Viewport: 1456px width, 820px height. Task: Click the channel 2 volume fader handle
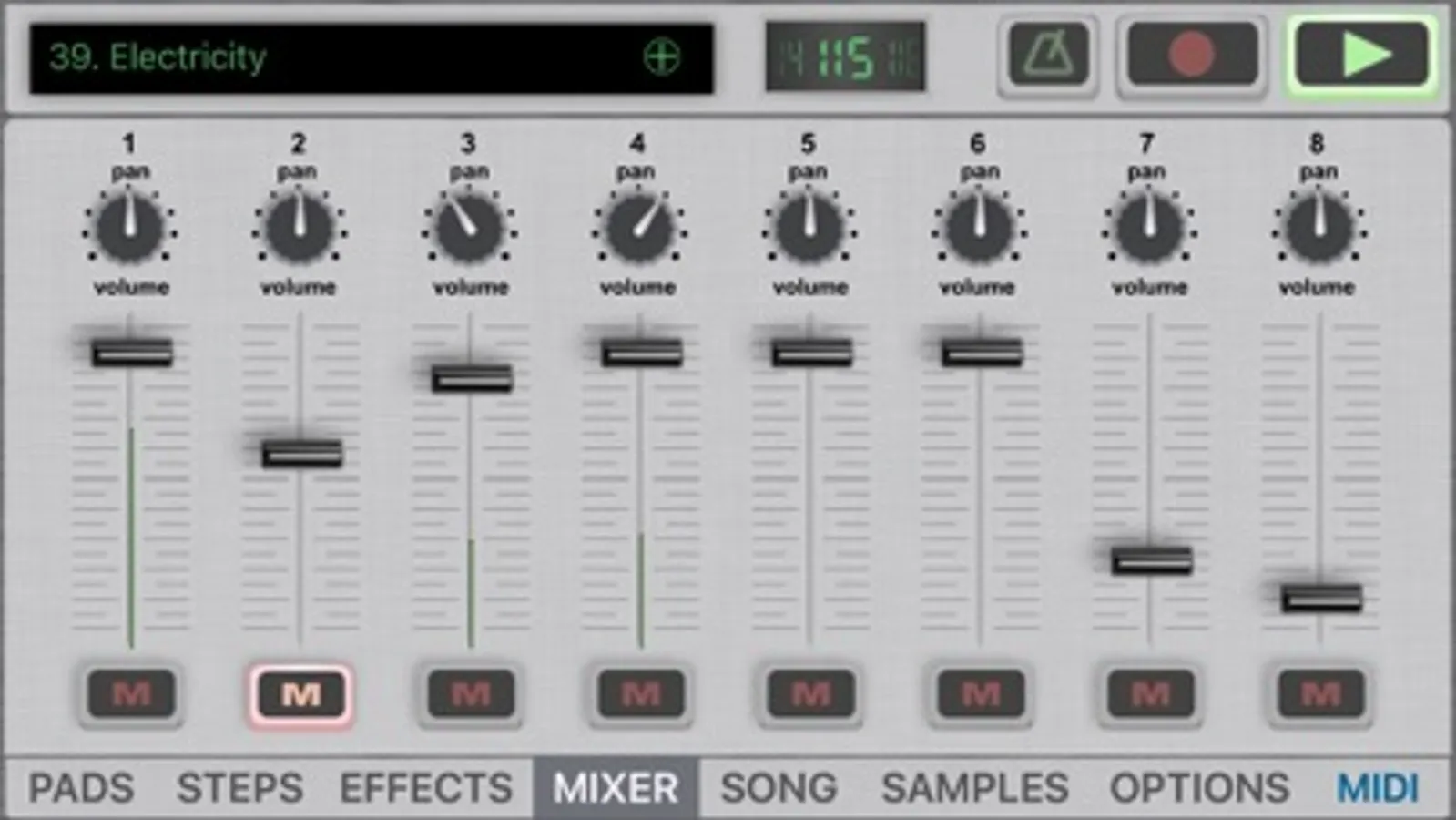(x=301, y=453)
